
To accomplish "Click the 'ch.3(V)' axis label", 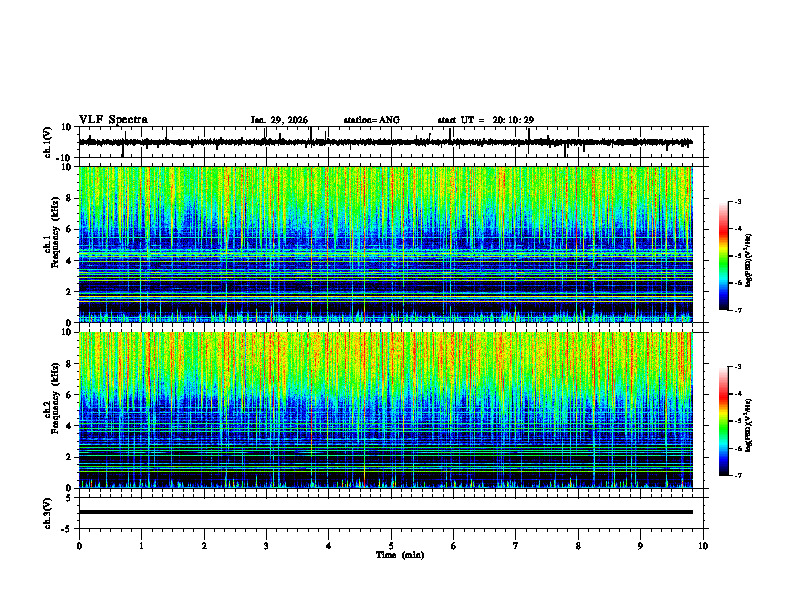I will click(48, 513).
